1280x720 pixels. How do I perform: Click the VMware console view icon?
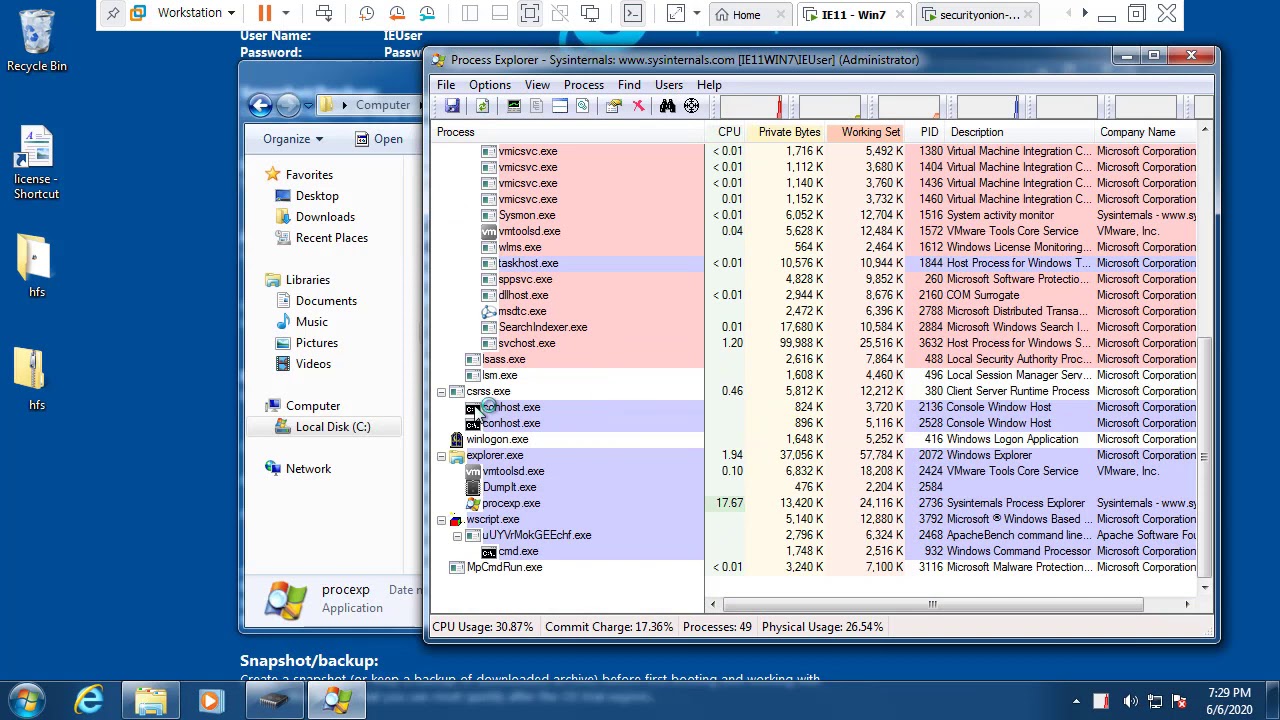pyautogui.click(x=632, y=13)
